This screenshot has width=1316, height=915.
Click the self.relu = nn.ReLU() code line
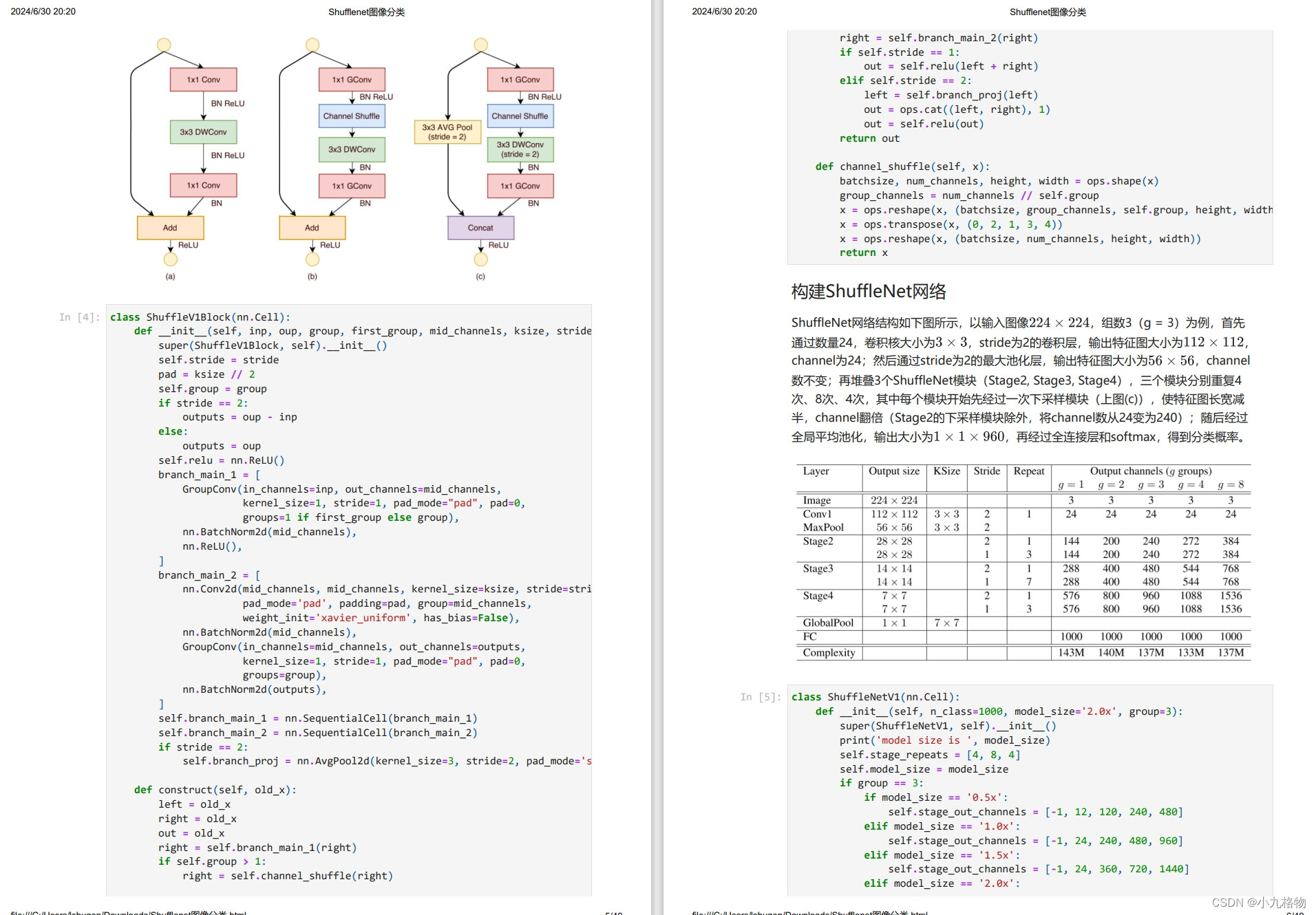(222, 460)
